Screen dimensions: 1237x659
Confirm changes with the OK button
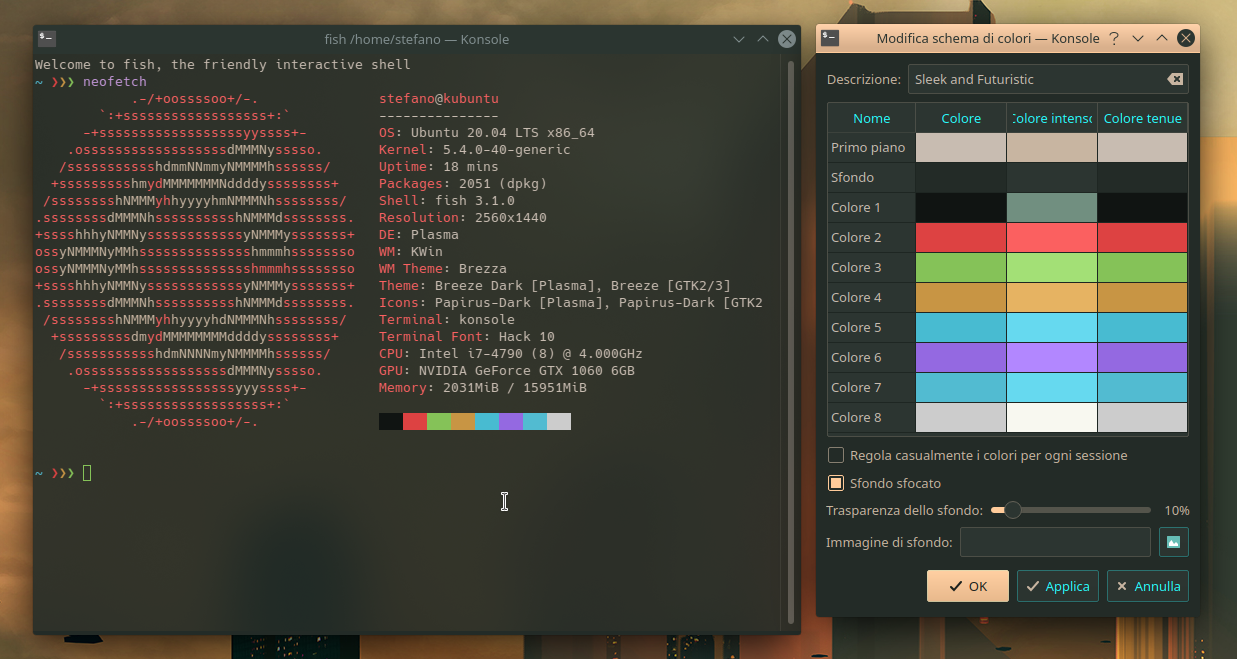968,586
